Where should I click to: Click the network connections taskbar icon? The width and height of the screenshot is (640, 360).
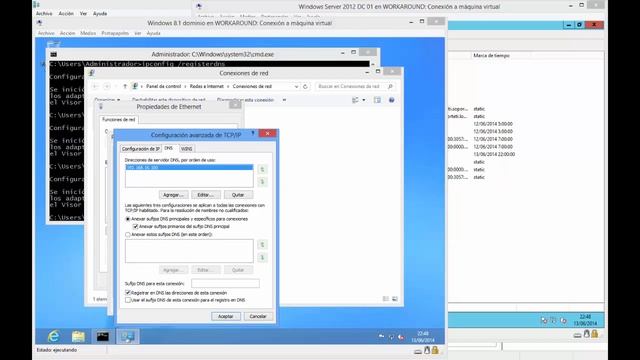coord(127,336)
